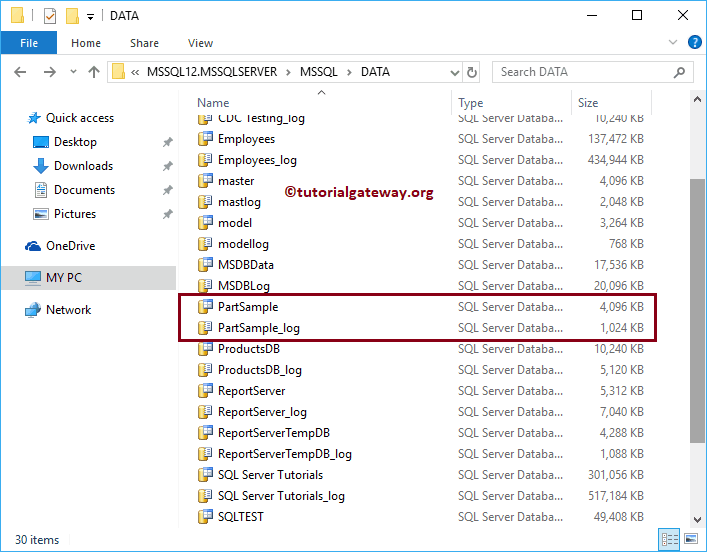Click the search magnifier icon
The height and width of the screenshot is (552, 707).
pos(679,72)
